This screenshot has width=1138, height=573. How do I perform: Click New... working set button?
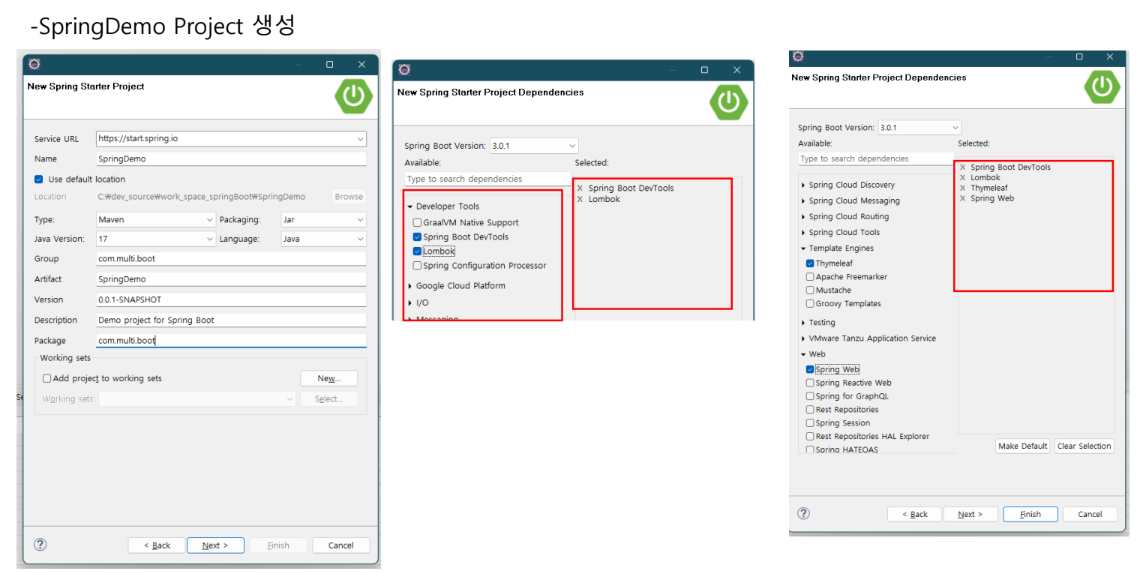(x=329, y=379)
